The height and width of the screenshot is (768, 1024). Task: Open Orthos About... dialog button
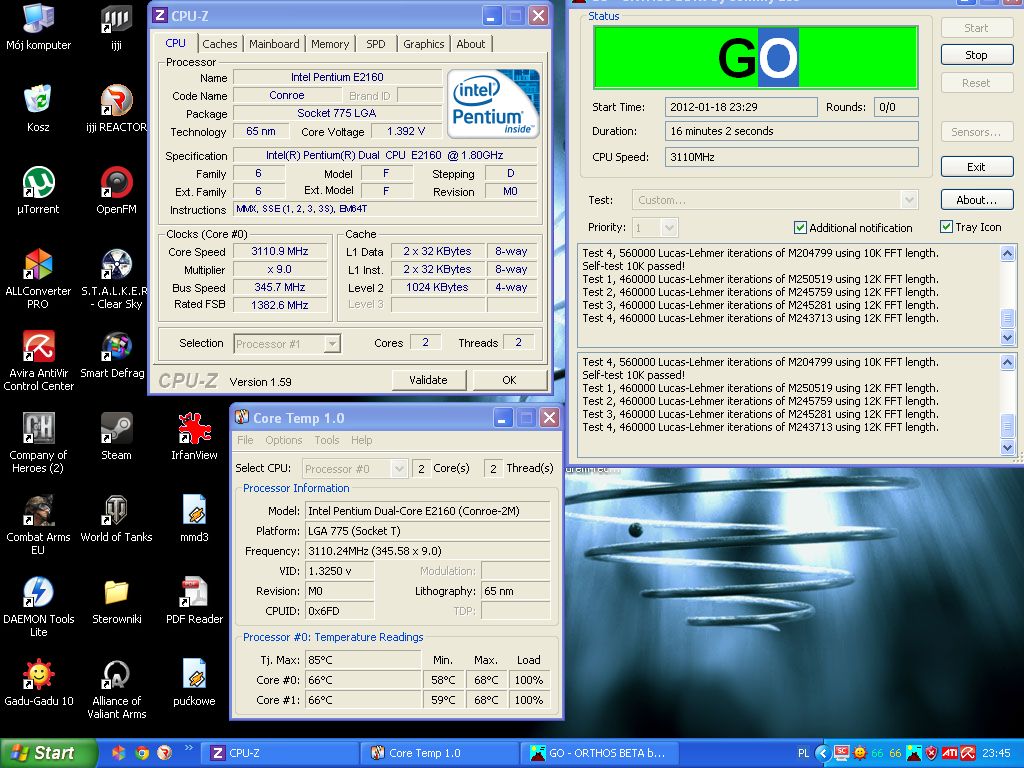click(976, 200)
